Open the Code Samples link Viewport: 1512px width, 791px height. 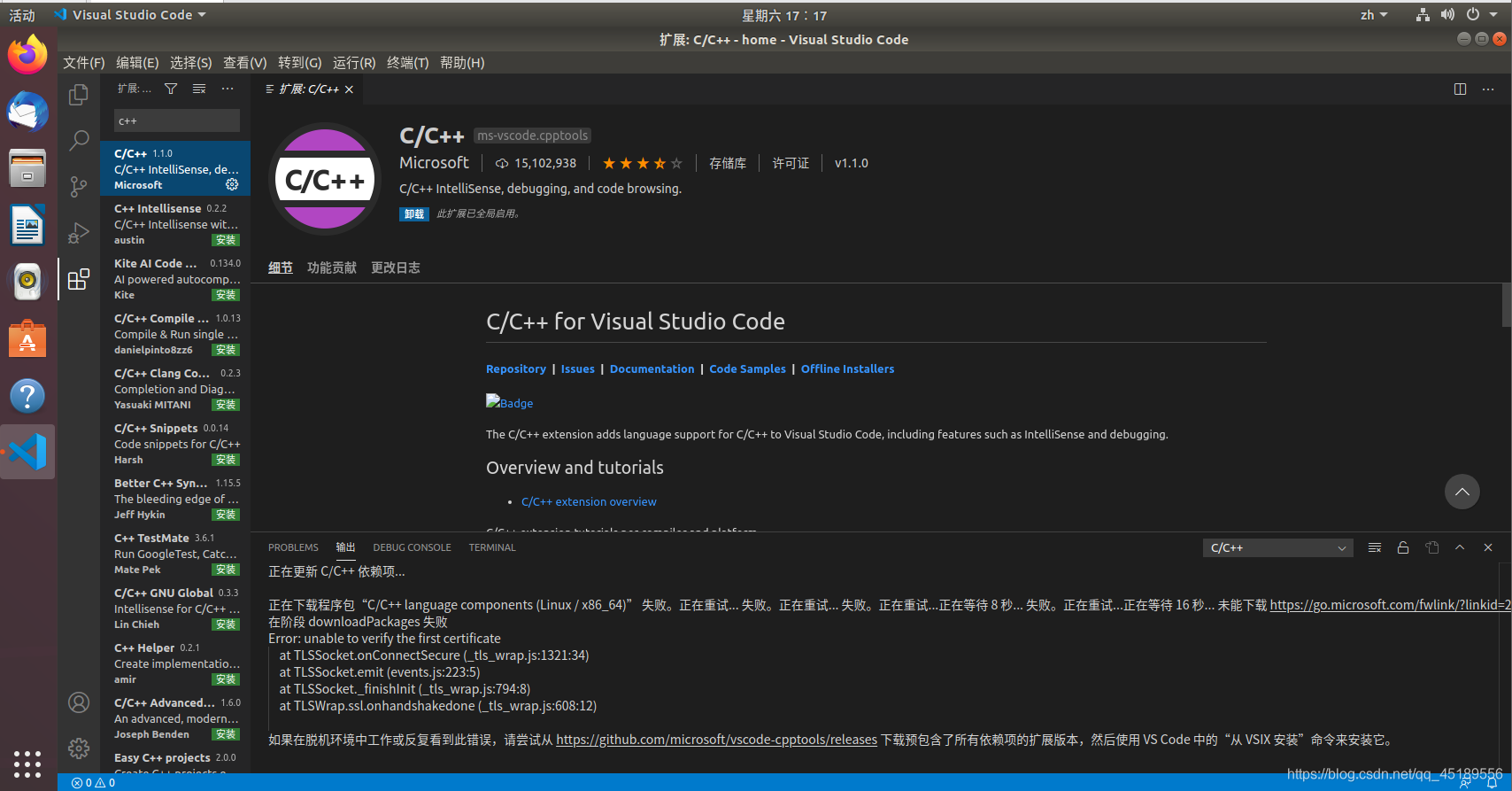748,368
